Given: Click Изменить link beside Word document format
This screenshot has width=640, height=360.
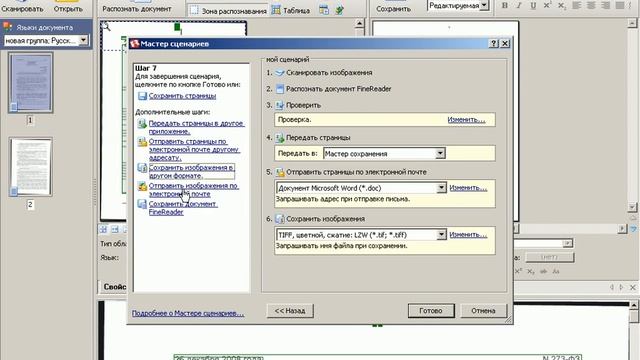Looking at the screenshot, I should click(x=468, y=188).
